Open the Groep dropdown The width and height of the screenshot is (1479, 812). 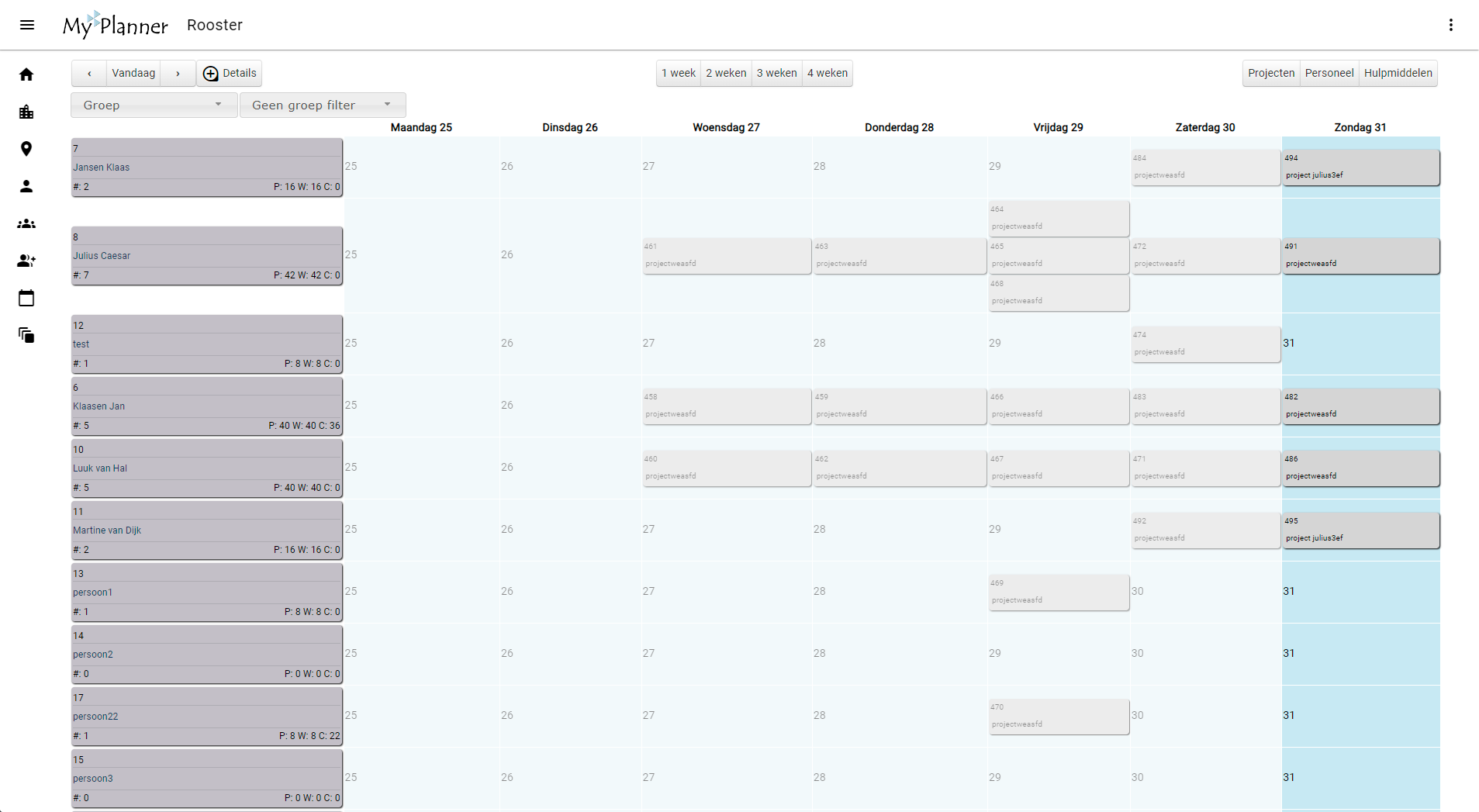click(x=153, y=105)
